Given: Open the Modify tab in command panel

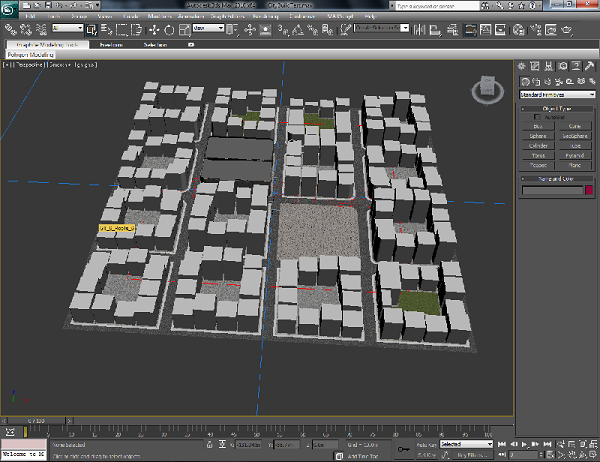Looking at the screenshot, I should tap(537, 65).
